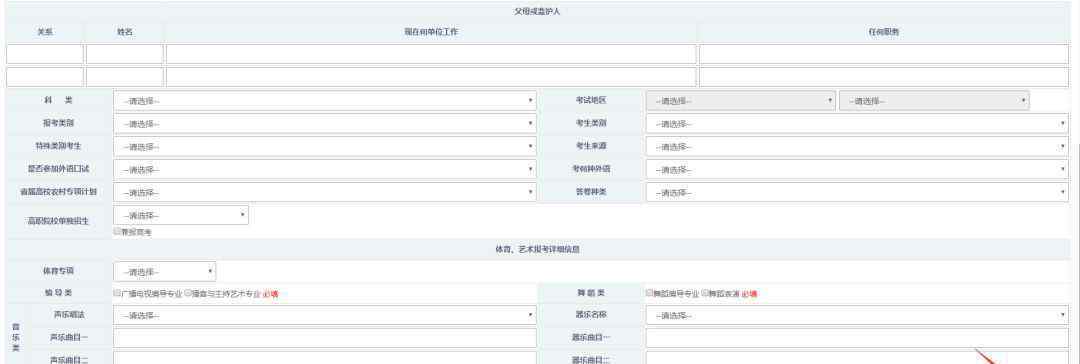Click second row 关系 input field

coord(45,77)
